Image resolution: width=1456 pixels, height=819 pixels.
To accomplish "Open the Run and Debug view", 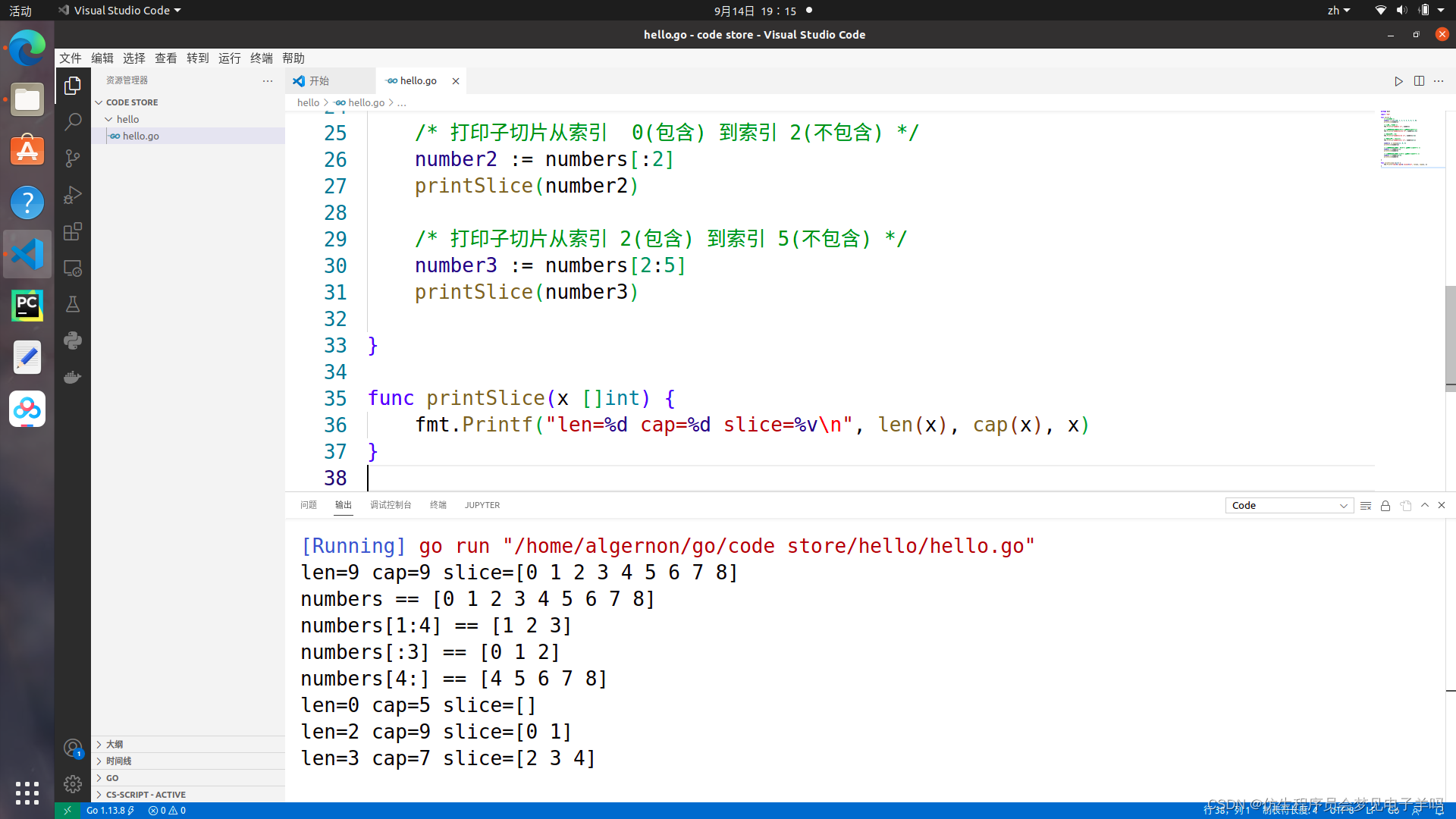I will click(73, 195).
